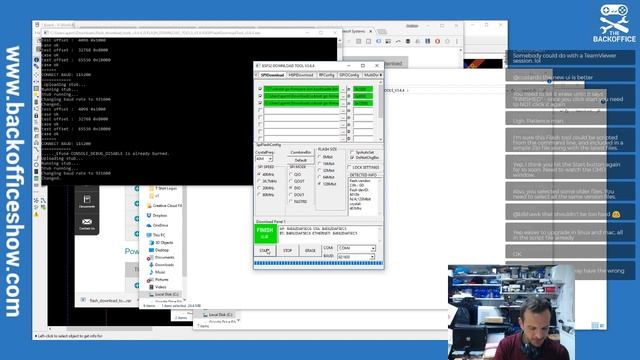Screen dimensions: 640x360
Task: Browse for second firmware file with ellipsis button
Action: click(343, 96)
